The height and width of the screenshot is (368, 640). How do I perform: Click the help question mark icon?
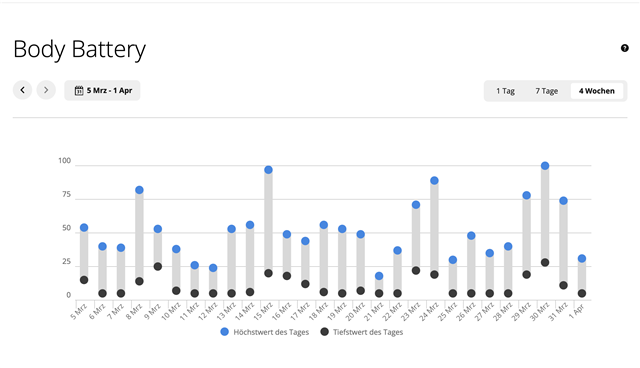624,48
